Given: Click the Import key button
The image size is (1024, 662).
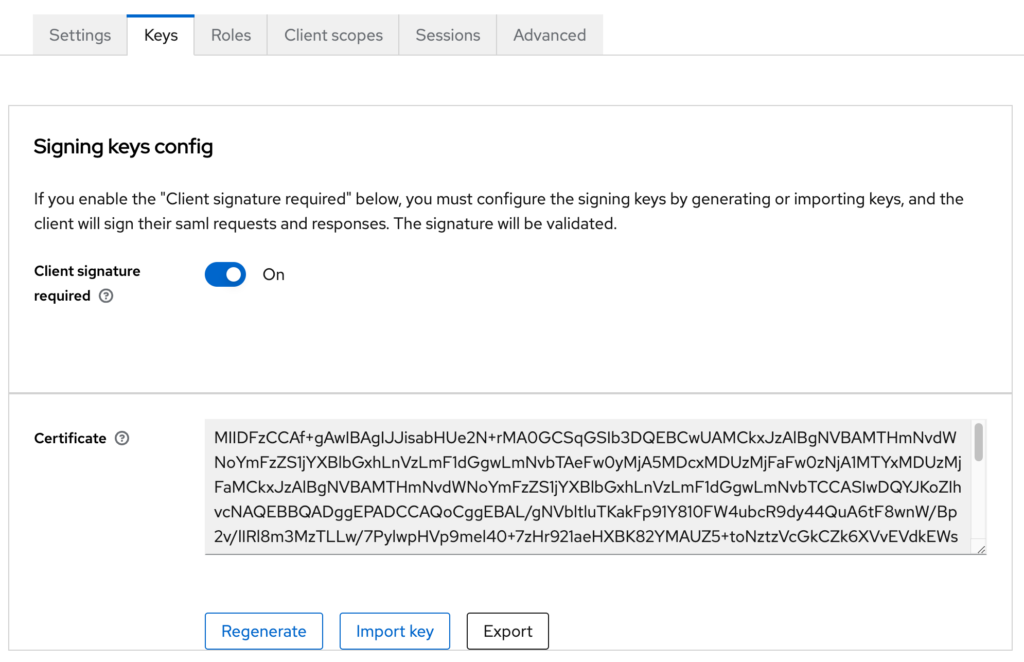Looking at the screenshot, I should pyautogui.click(x=394, y=631).
